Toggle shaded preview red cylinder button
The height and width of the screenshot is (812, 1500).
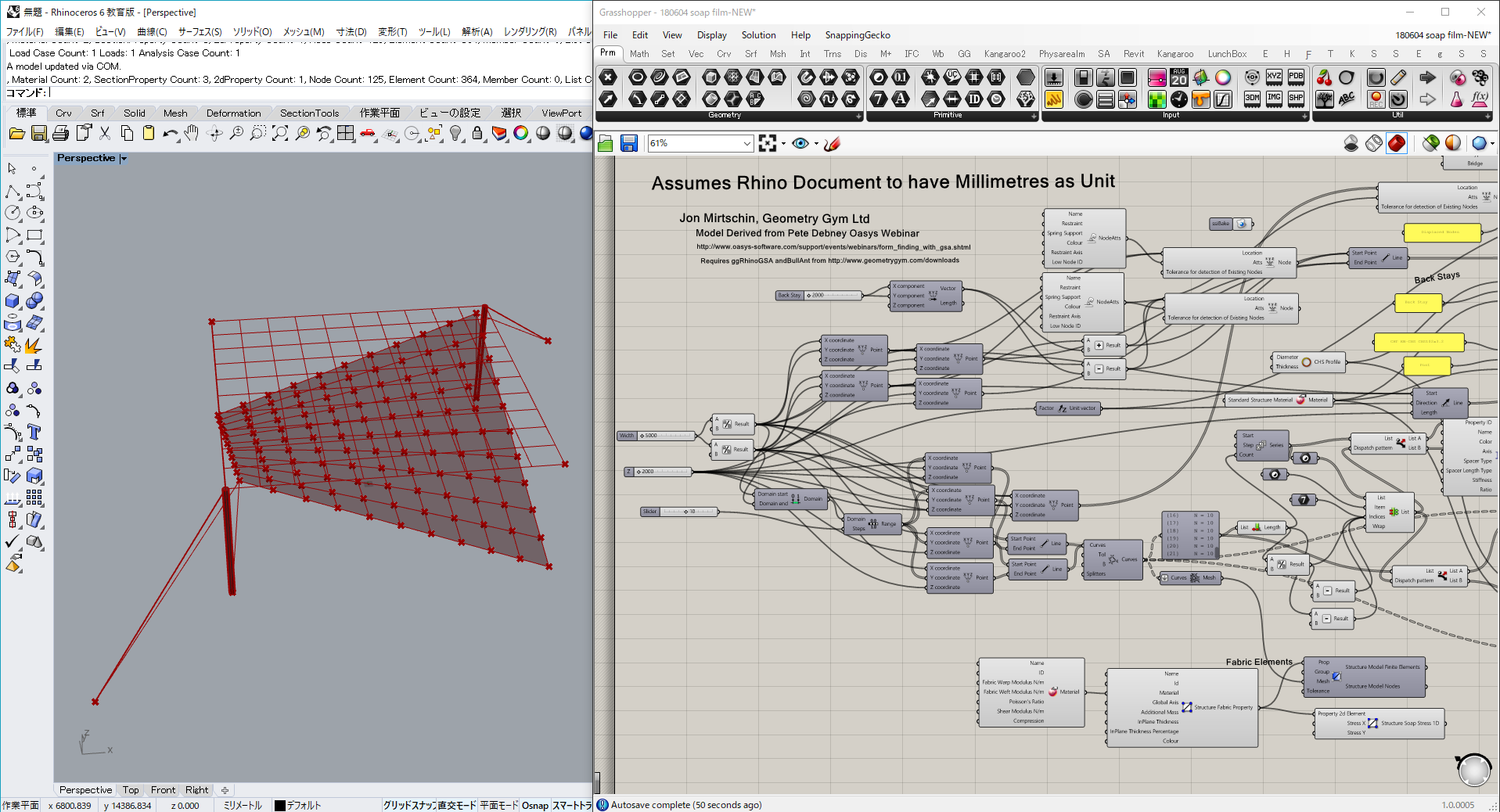(x=1397, y=143)
